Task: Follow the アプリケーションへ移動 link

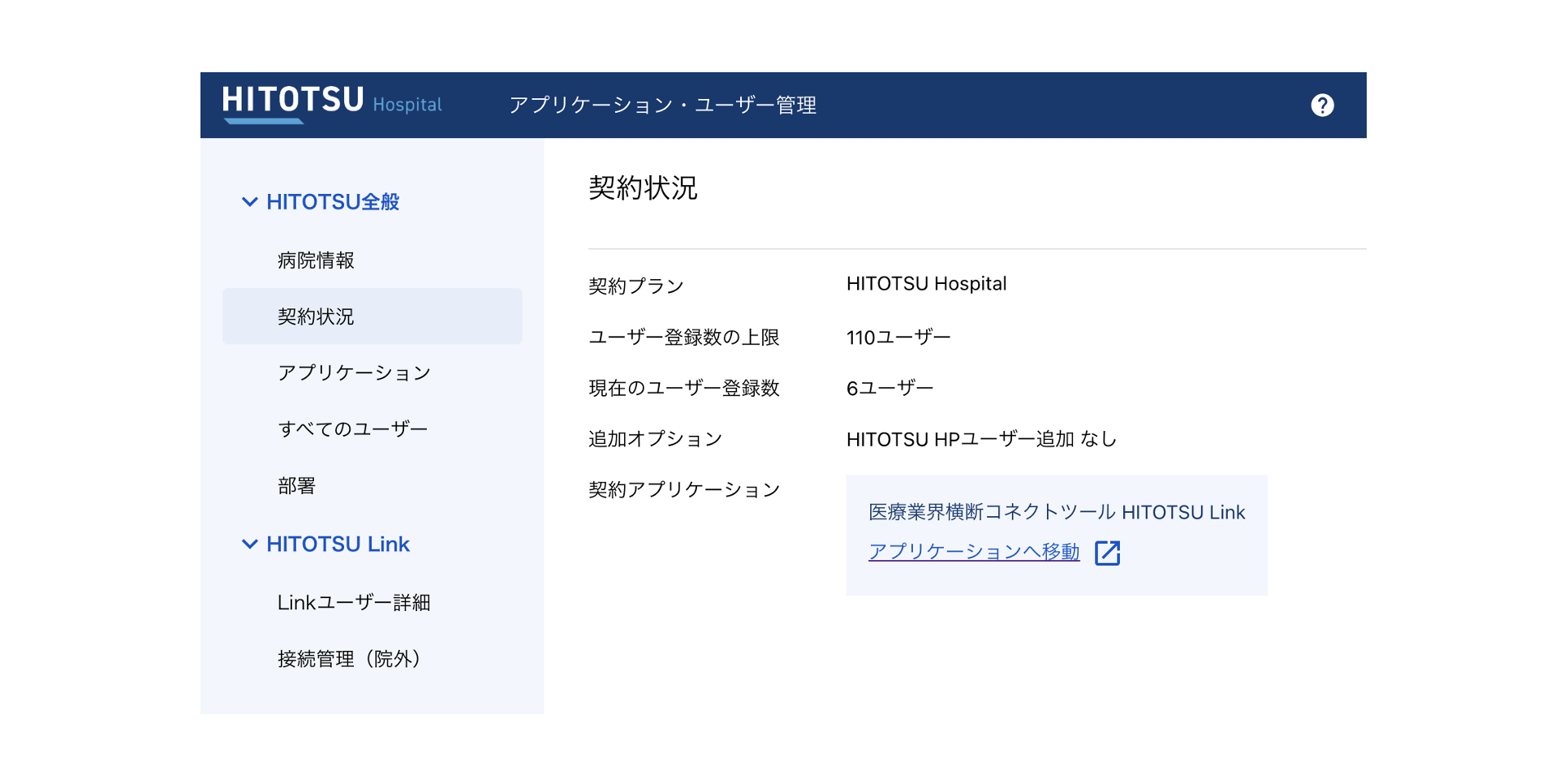Action: (x=973, y=552)
